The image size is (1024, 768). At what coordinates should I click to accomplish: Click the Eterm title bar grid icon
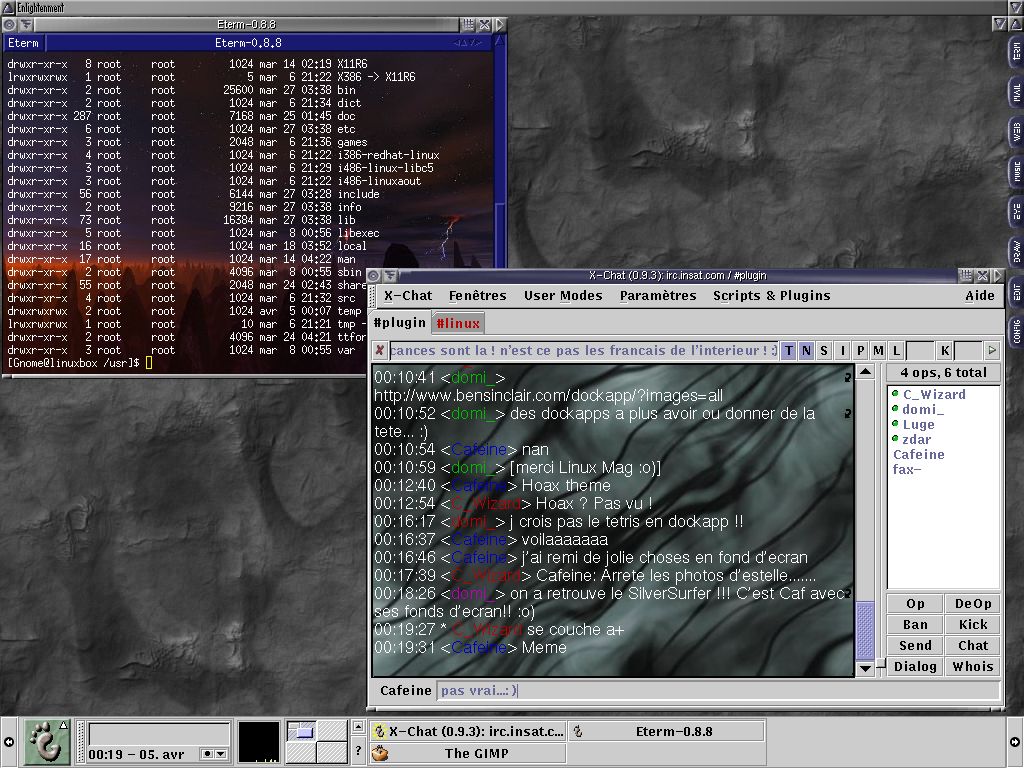pos(468,25)
